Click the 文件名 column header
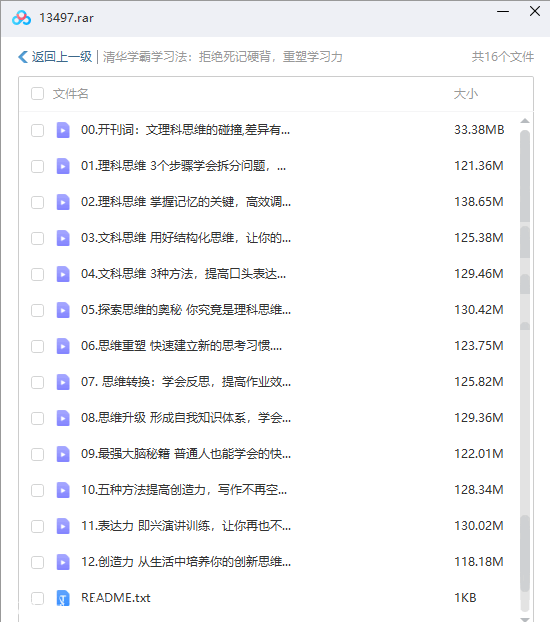Screen dimensions: 550x622 (71, 94)
